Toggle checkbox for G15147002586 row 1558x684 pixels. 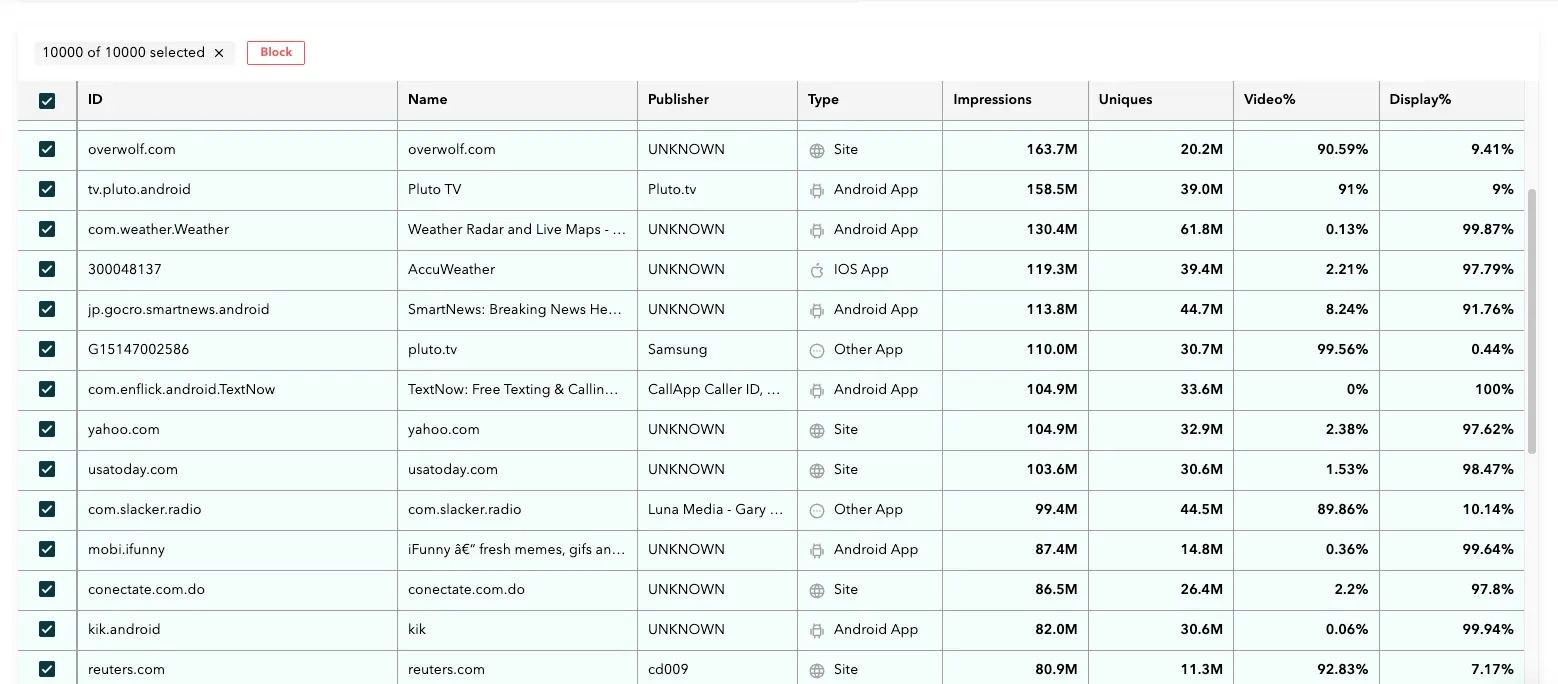(47, 349)
